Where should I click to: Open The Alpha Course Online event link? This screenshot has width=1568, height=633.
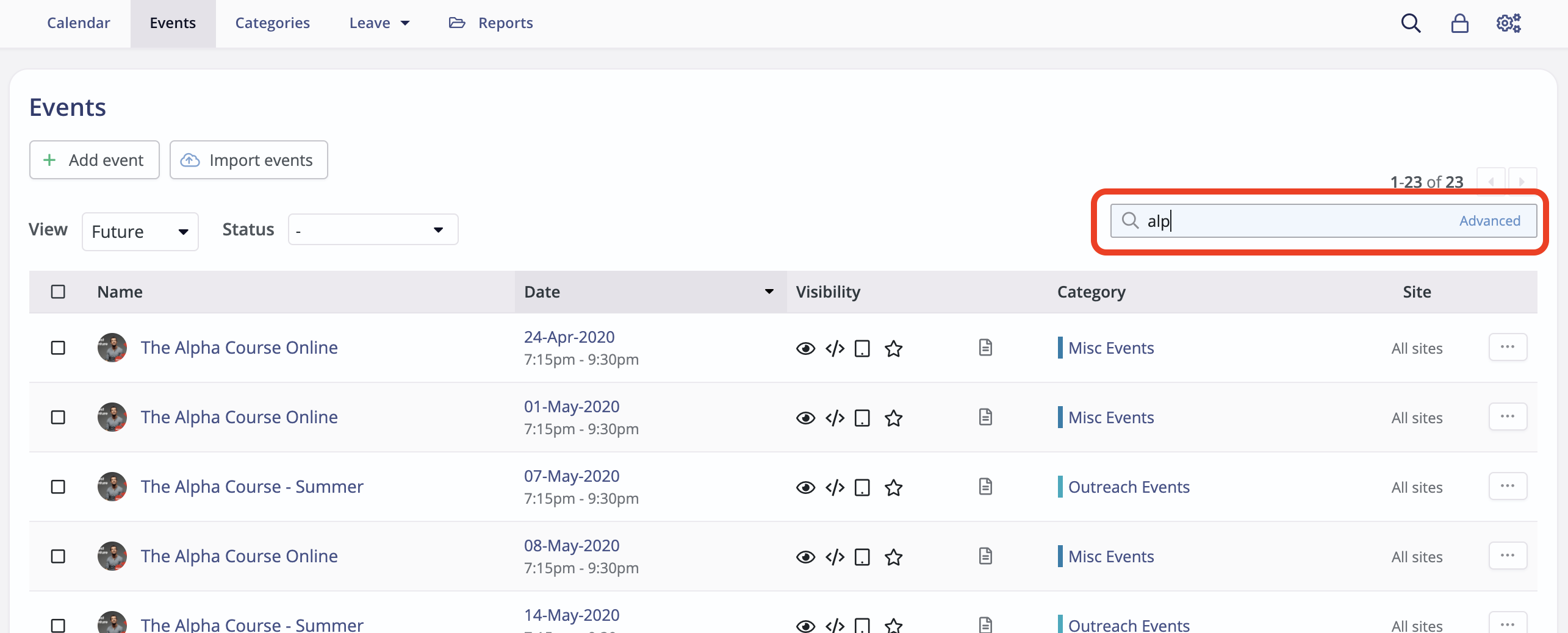[x=239, y=348]
